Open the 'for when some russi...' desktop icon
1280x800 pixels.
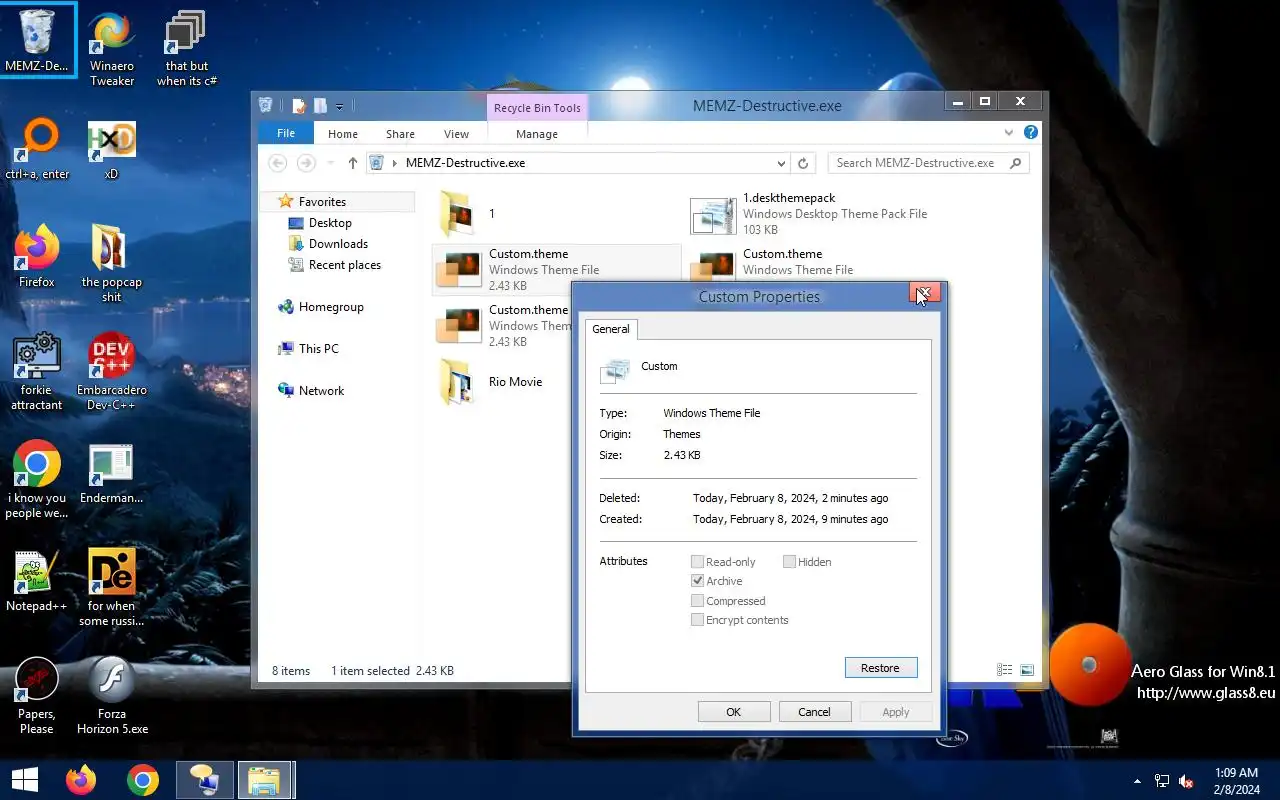pyautogui.click(x=112, y=588)
